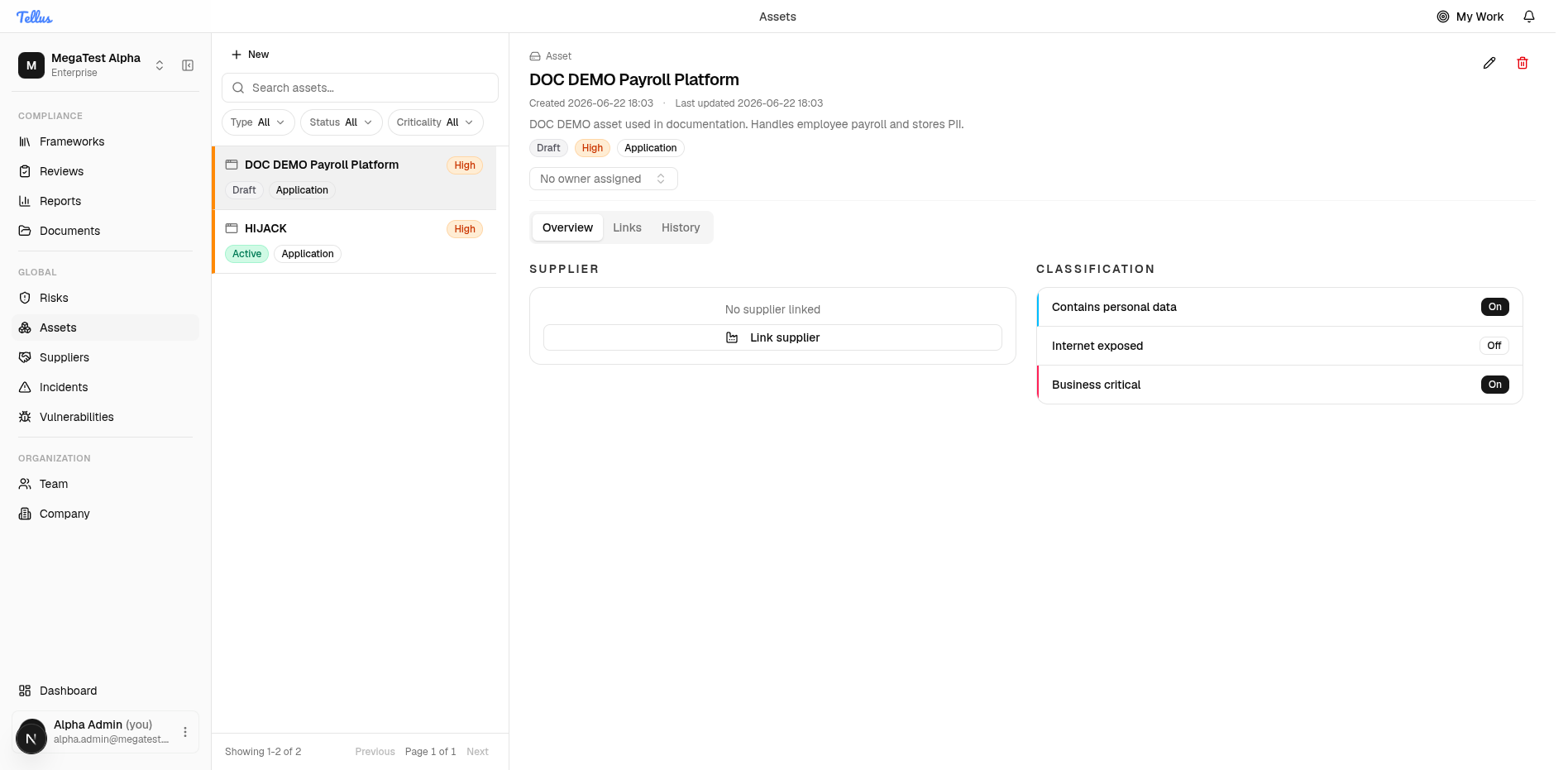Image resolution: width=1568 pixels, height=770 pixels.
Task: Click the Showing 1-2 of 2 text
Action: 263,752
